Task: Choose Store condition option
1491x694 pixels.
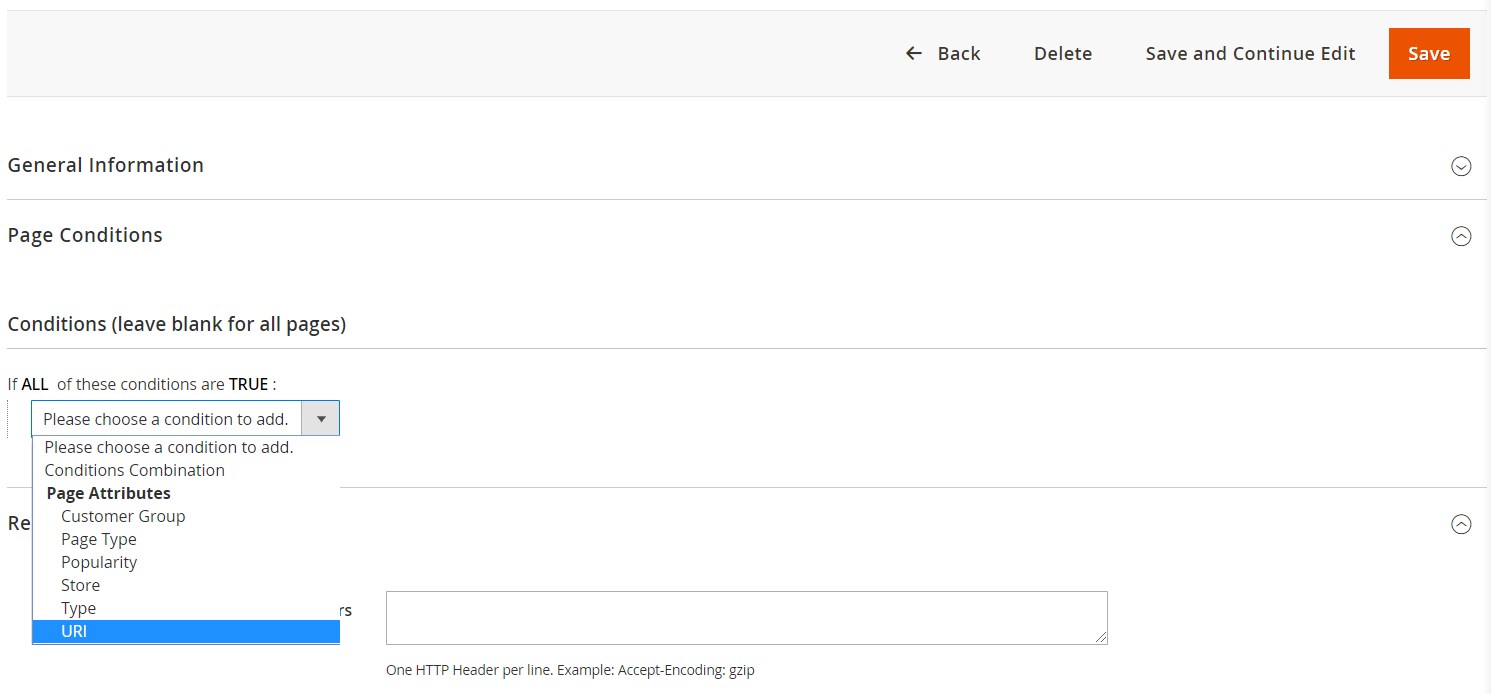Action: click(80, 585)
